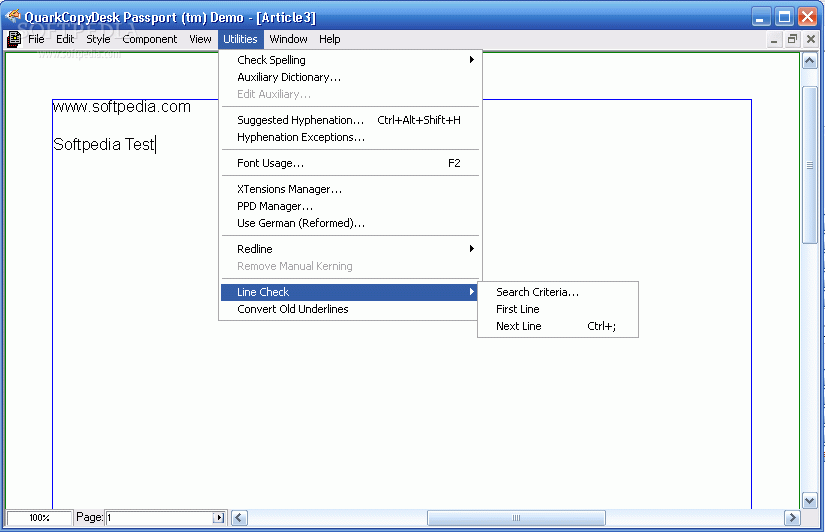The height and width of the screenshot is (532, 825).
Task: Select the highlighted Line Check item
Action: [x=349, y=292]
